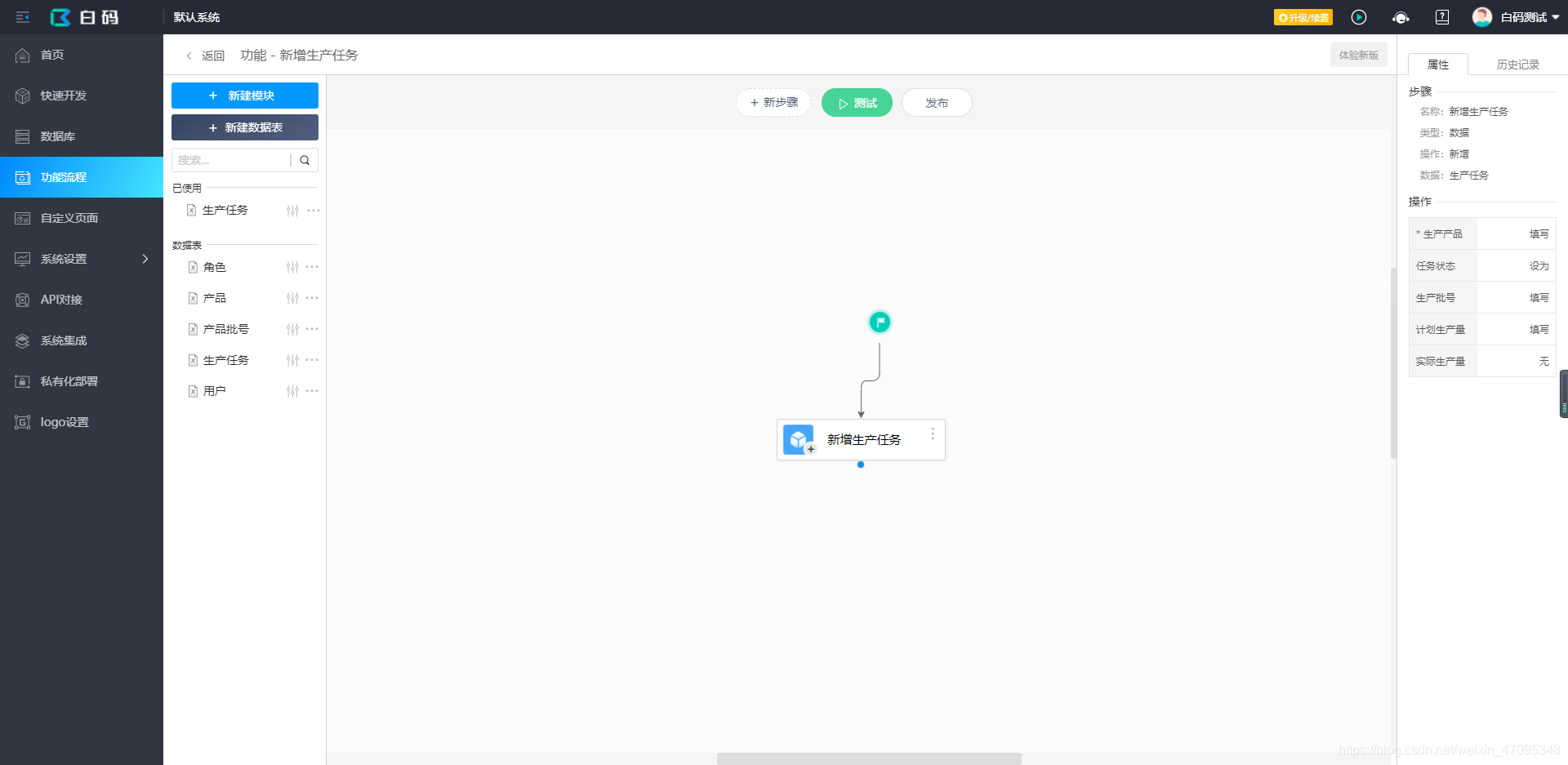Click the help question mark icon
The height and width of the screenshot is (765, 1568).
pyautogui.click(x=1442, y=17)
